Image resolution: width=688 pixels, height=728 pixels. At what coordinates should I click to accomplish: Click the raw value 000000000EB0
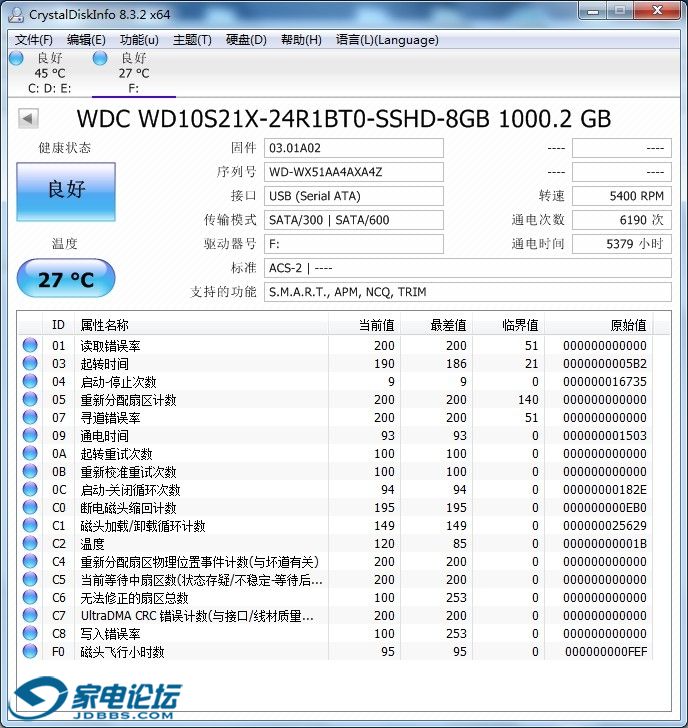[x=605, y=507]
